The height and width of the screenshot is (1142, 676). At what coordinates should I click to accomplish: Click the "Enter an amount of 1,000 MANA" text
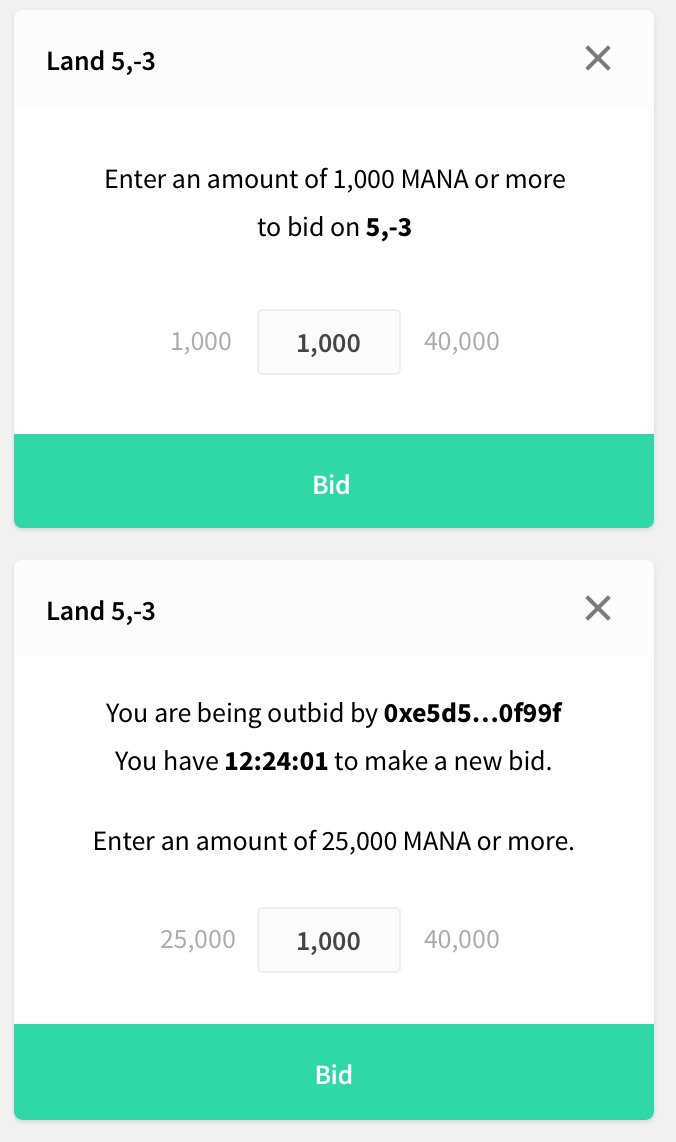(334, 180)
